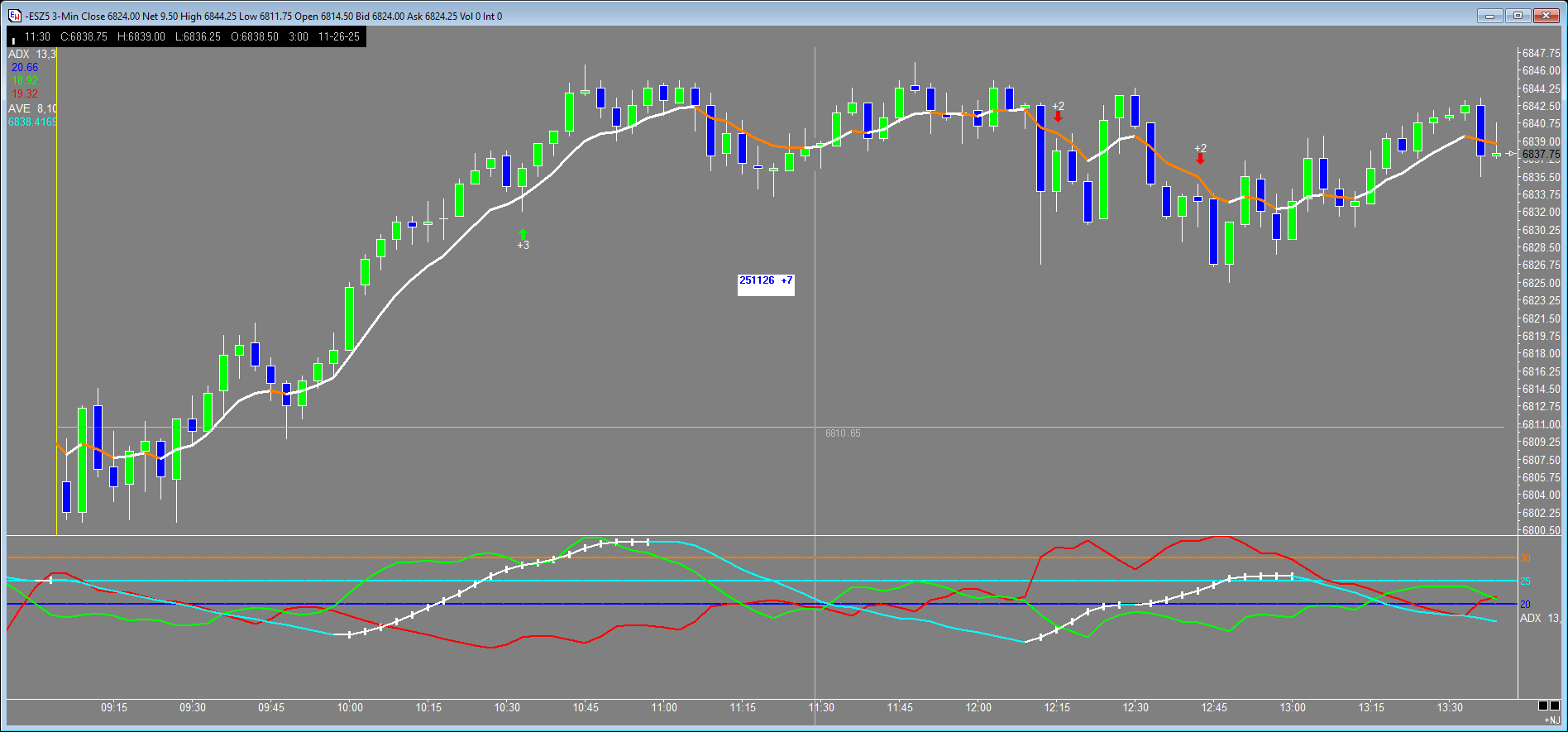Click the left black square at bottom right
The image size is (1568, 732).
[1543, 706]
